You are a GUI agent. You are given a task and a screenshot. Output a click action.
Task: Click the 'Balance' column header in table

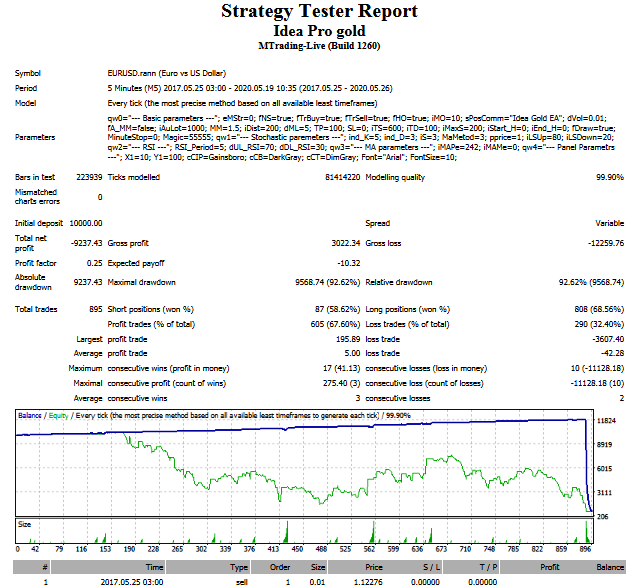pyautogui.click(x=610, y=567)
